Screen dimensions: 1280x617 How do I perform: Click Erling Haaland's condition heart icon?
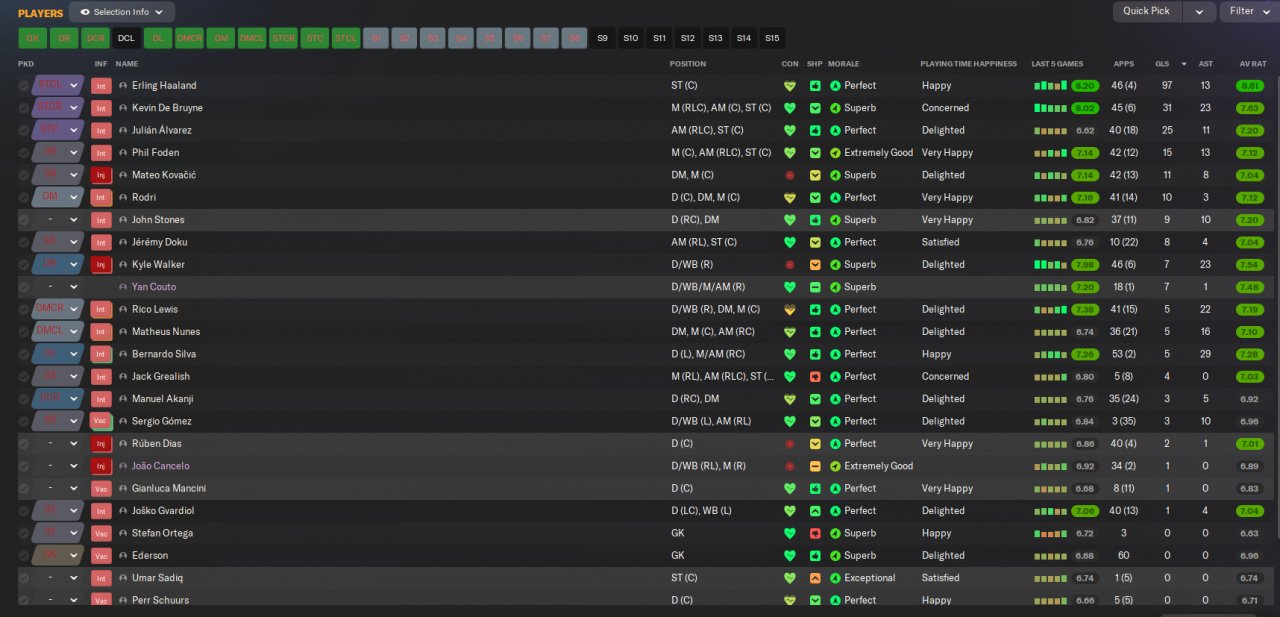pos(789,86)
